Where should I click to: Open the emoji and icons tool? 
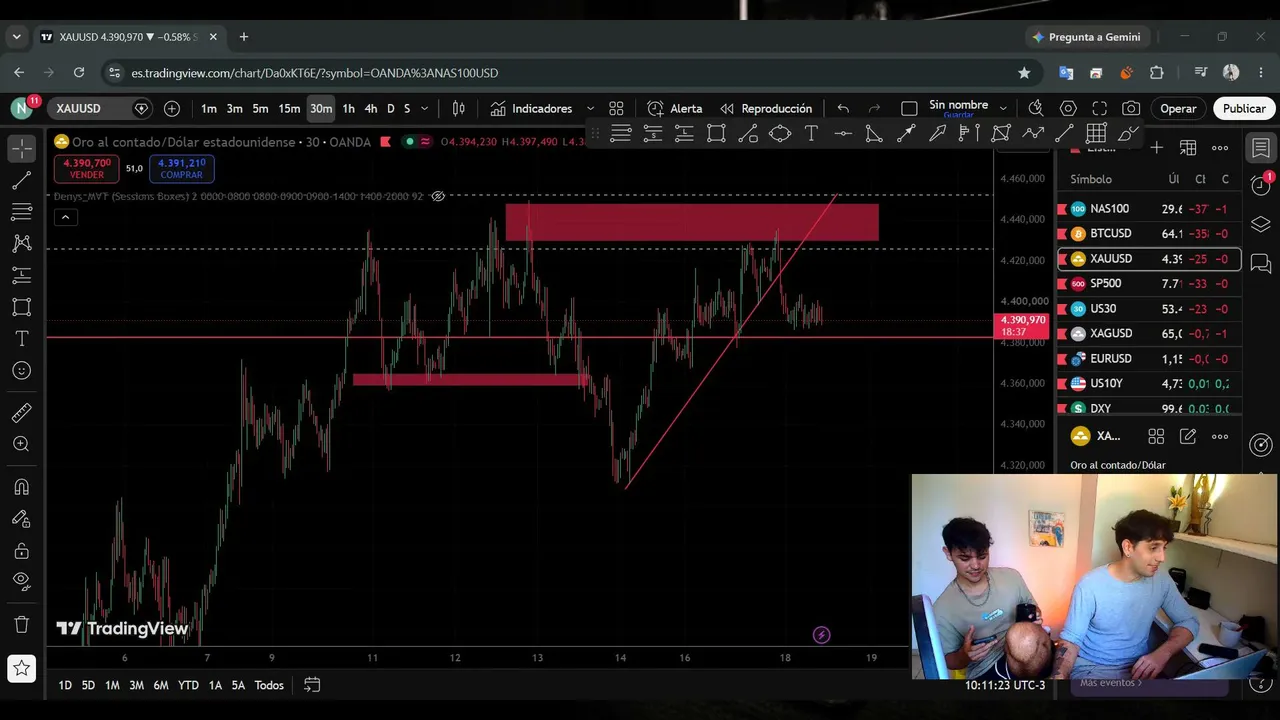[21, 371]
